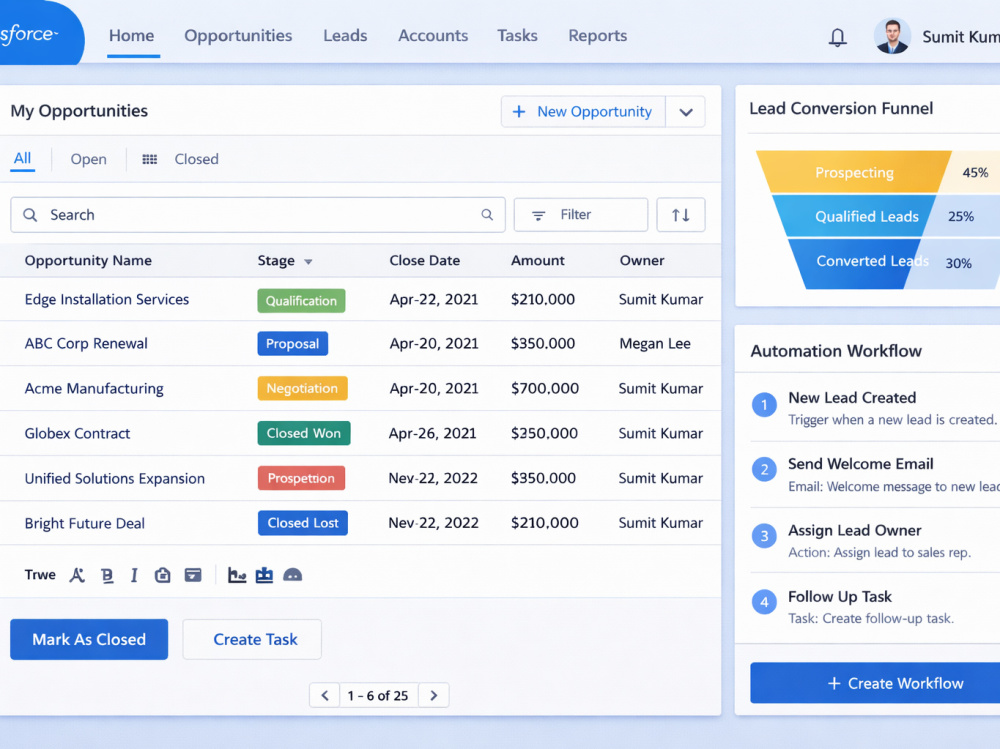Image resolution: width=1000 pixels, height=749 pixels.
Task: Click the Closed Lost stage badge
Action: coord(303,523)
